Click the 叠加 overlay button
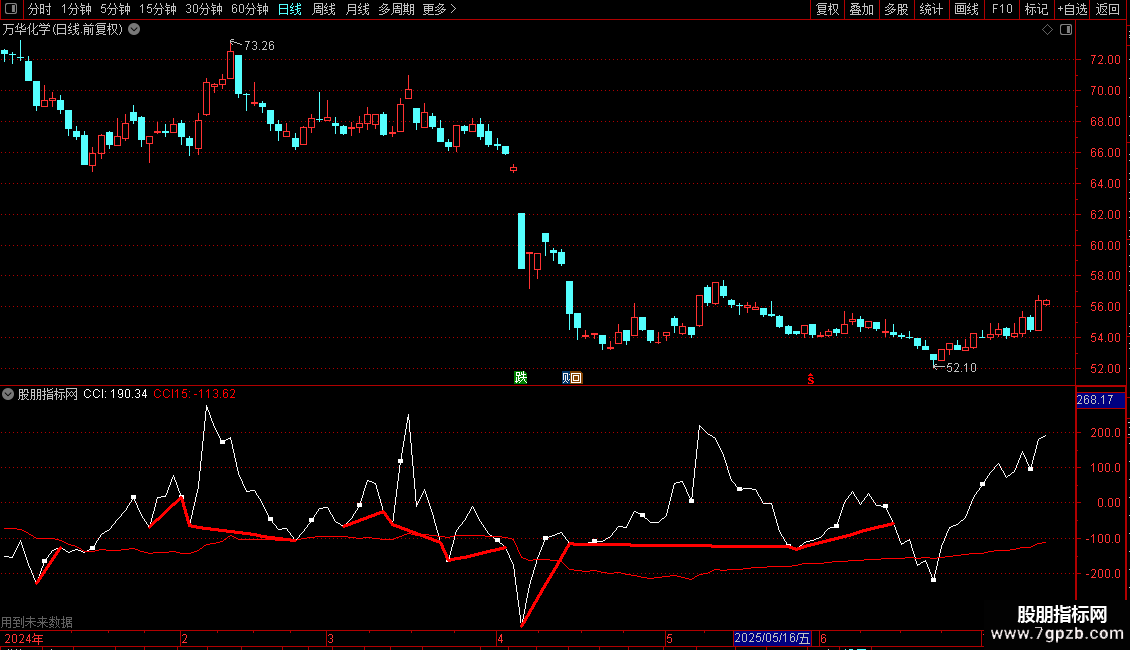1130x650 pixels. click(861, 9)
